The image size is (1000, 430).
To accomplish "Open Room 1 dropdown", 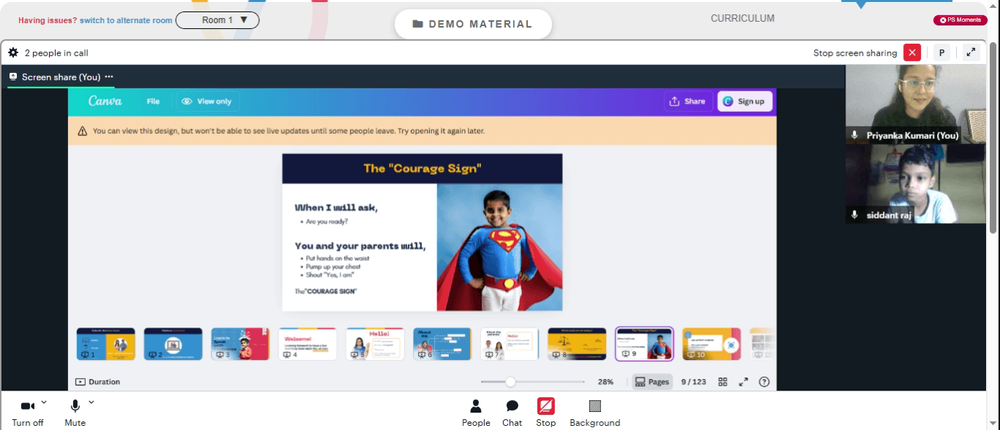I will [217, 20].
